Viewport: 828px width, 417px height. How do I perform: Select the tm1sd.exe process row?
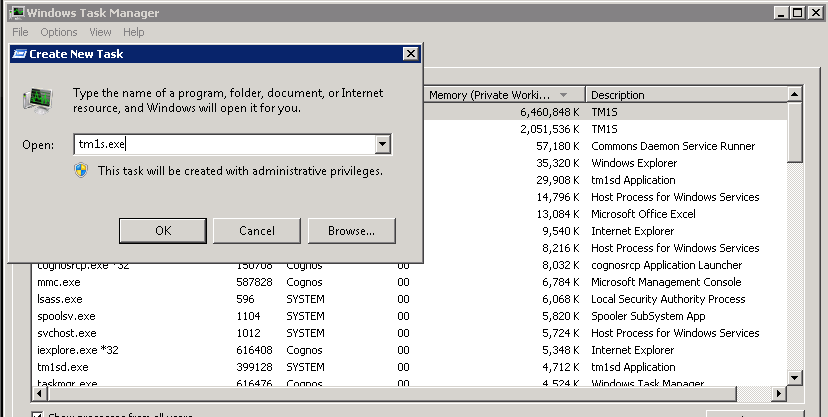(409, 367)
